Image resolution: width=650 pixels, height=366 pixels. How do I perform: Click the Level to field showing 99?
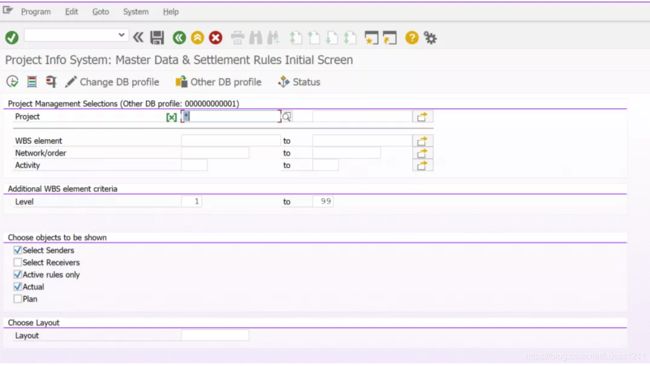point(323,201)
